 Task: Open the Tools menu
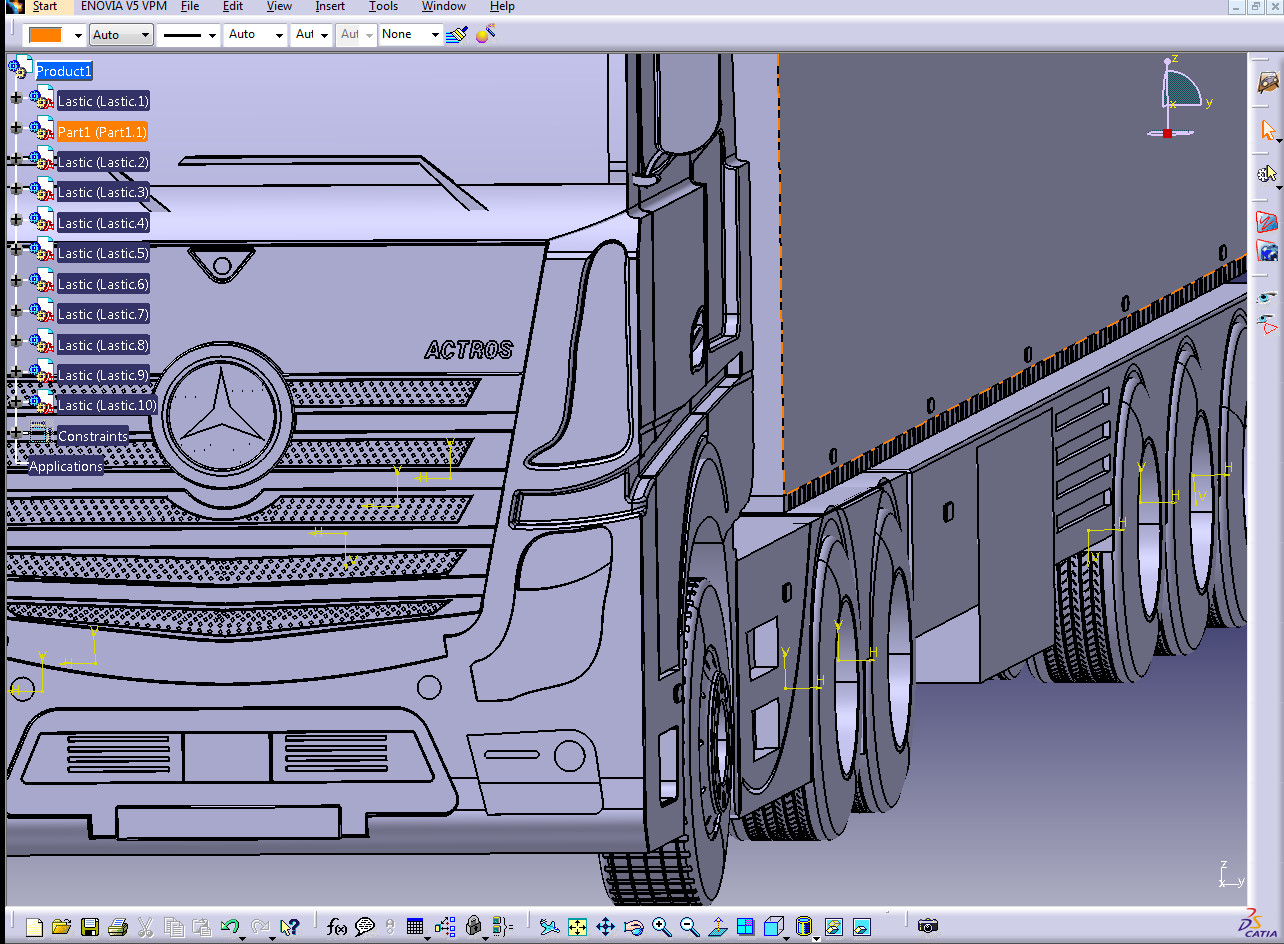pos(383,6)
